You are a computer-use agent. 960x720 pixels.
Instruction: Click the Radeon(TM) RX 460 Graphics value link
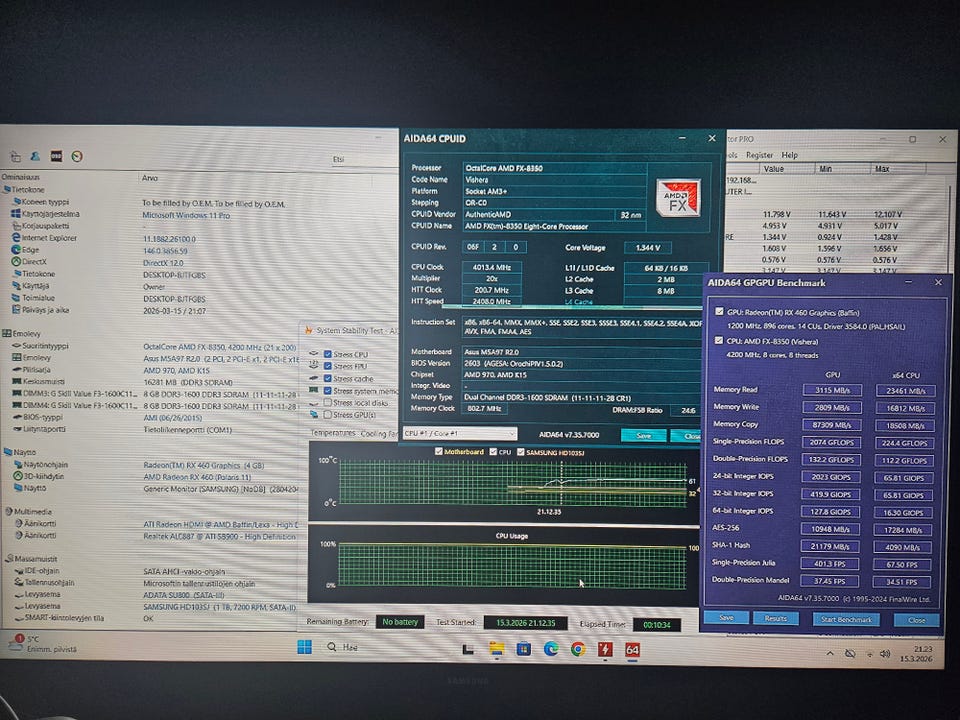[203, 465]
